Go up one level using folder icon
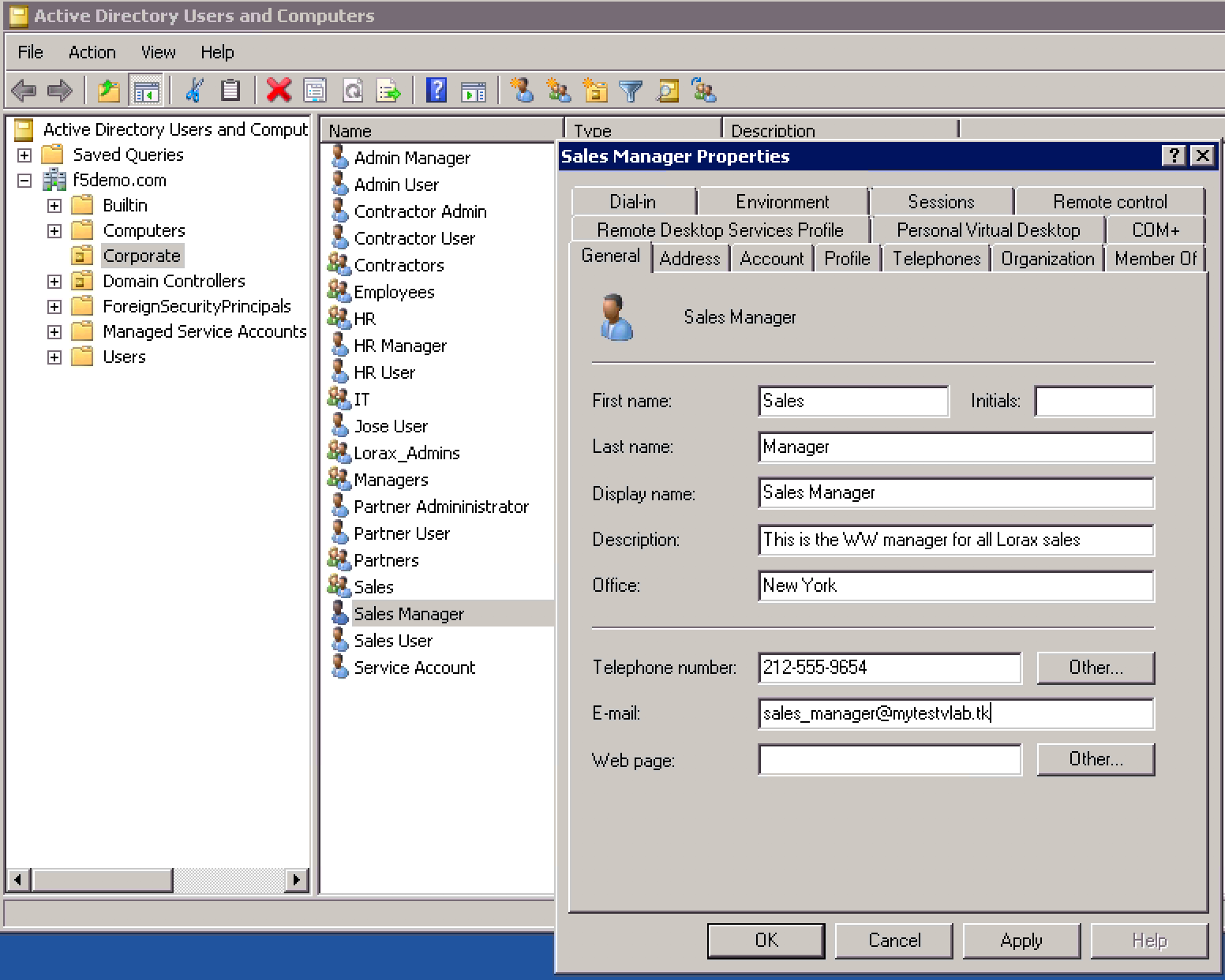Screen dimensions: 1225x980 tap(109, 91)
